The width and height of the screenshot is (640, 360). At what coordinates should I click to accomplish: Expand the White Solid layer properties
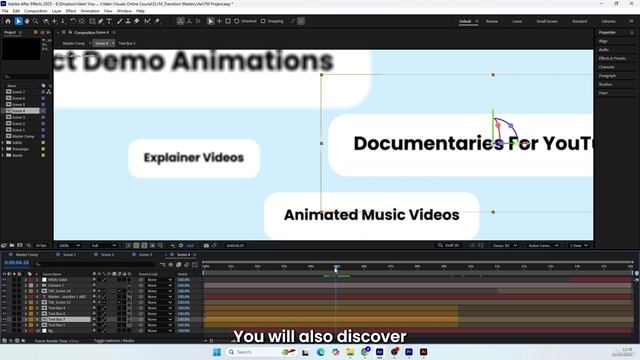click(x=26, y=280)
